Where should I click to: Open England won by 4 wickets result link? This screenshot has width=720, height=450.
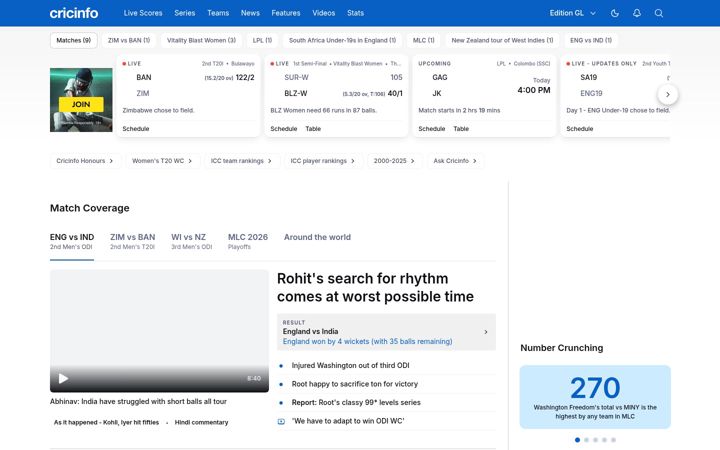(367, 342)
